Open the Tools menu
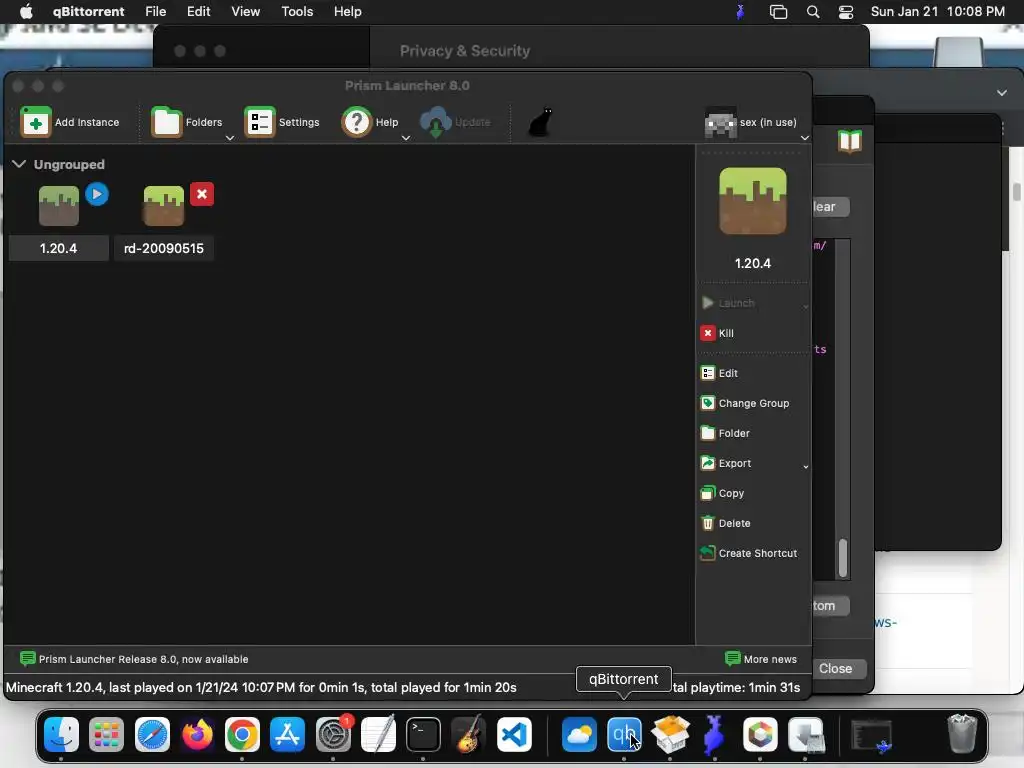This screenshot has width=1024, height=768. 297,12
